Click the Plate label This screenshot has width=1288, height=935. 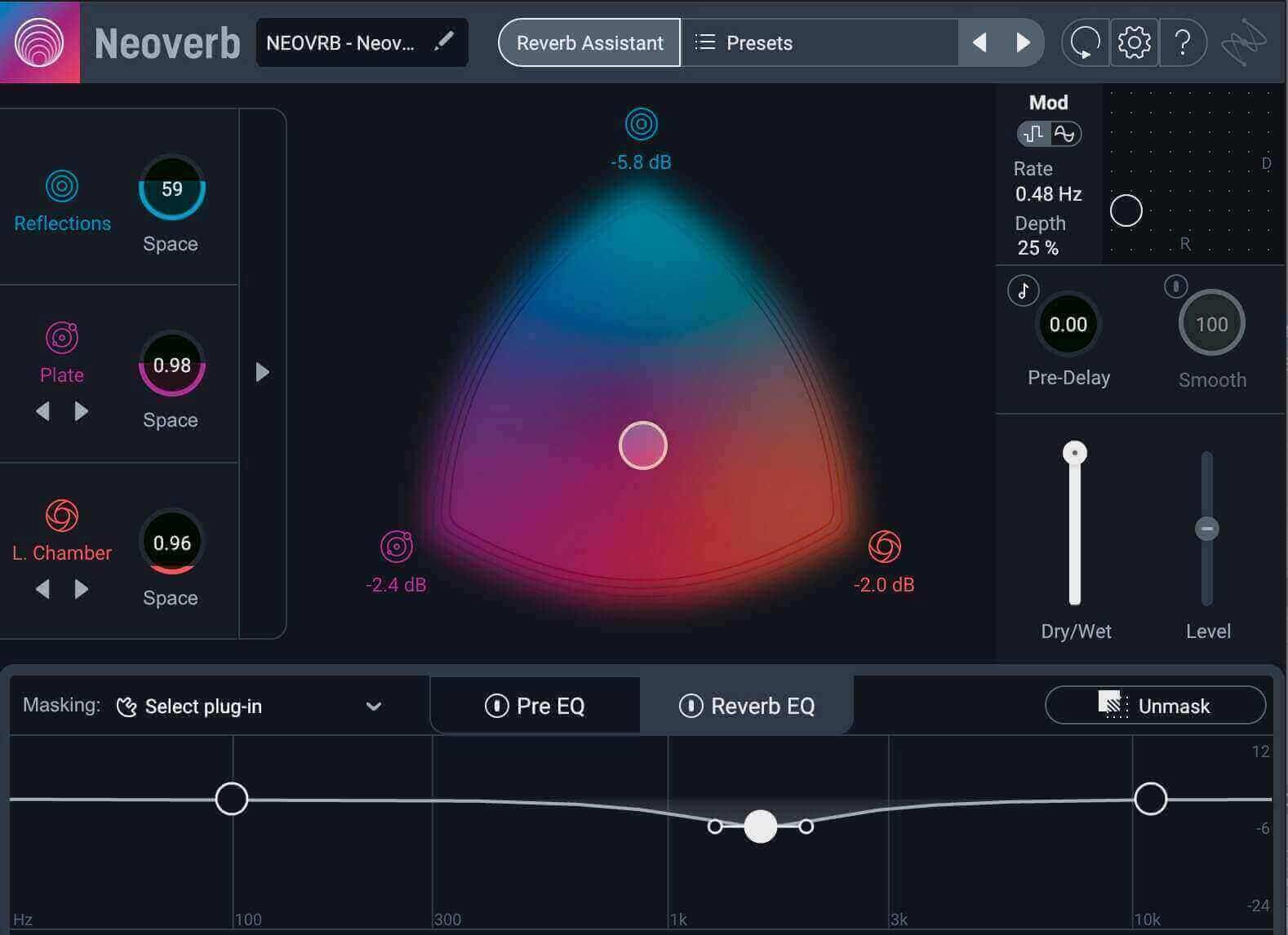pos(62,375)
